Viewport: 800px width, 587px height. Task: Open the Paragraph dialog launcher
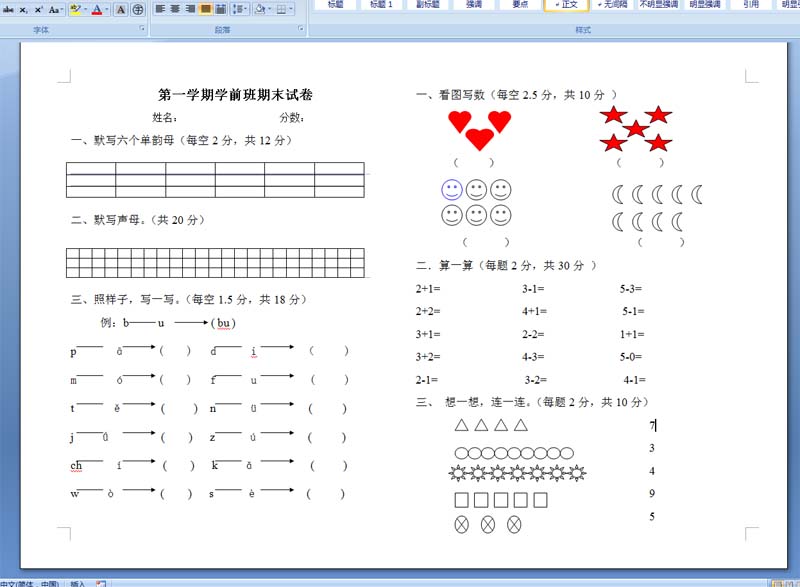pyautogui.click(x=301, y=29)
